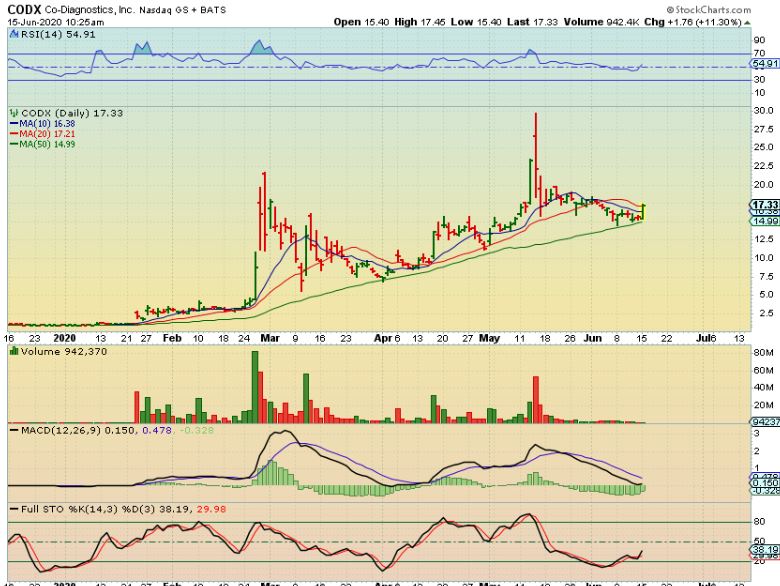The height and width of the screenshot is (586, 780).
Task: Click the 7.5 price axis label
Action: 764,276
